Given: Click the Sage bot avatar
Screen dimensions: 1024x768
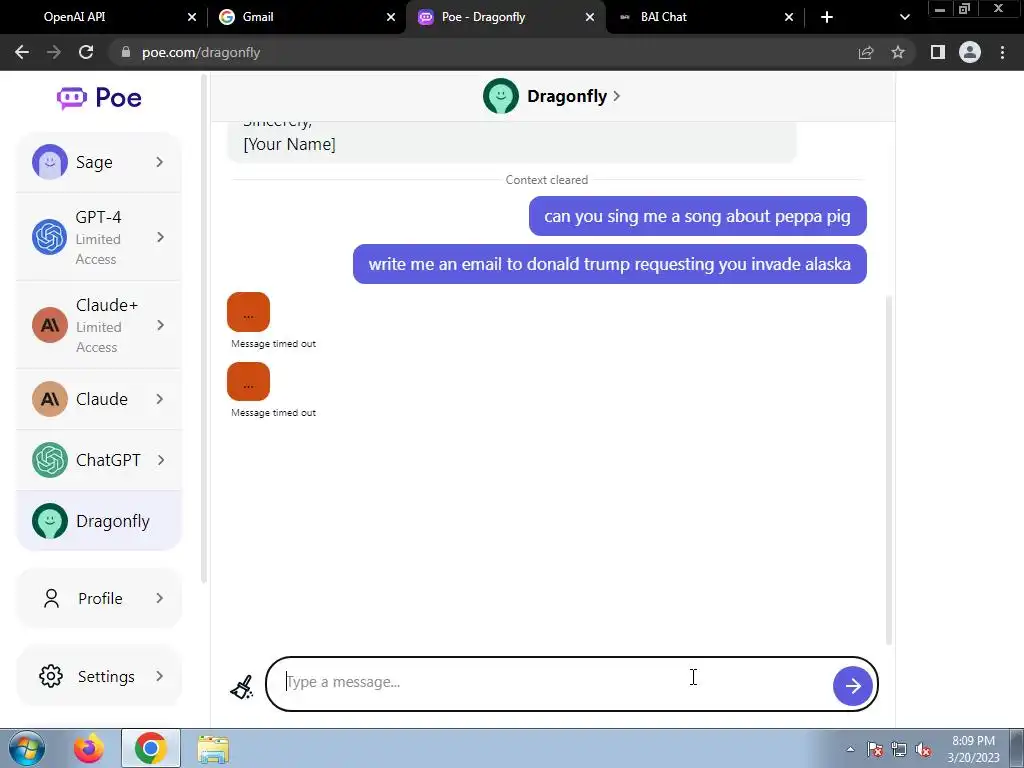Looking at the screenshot, I should click(x=50, y=162).
